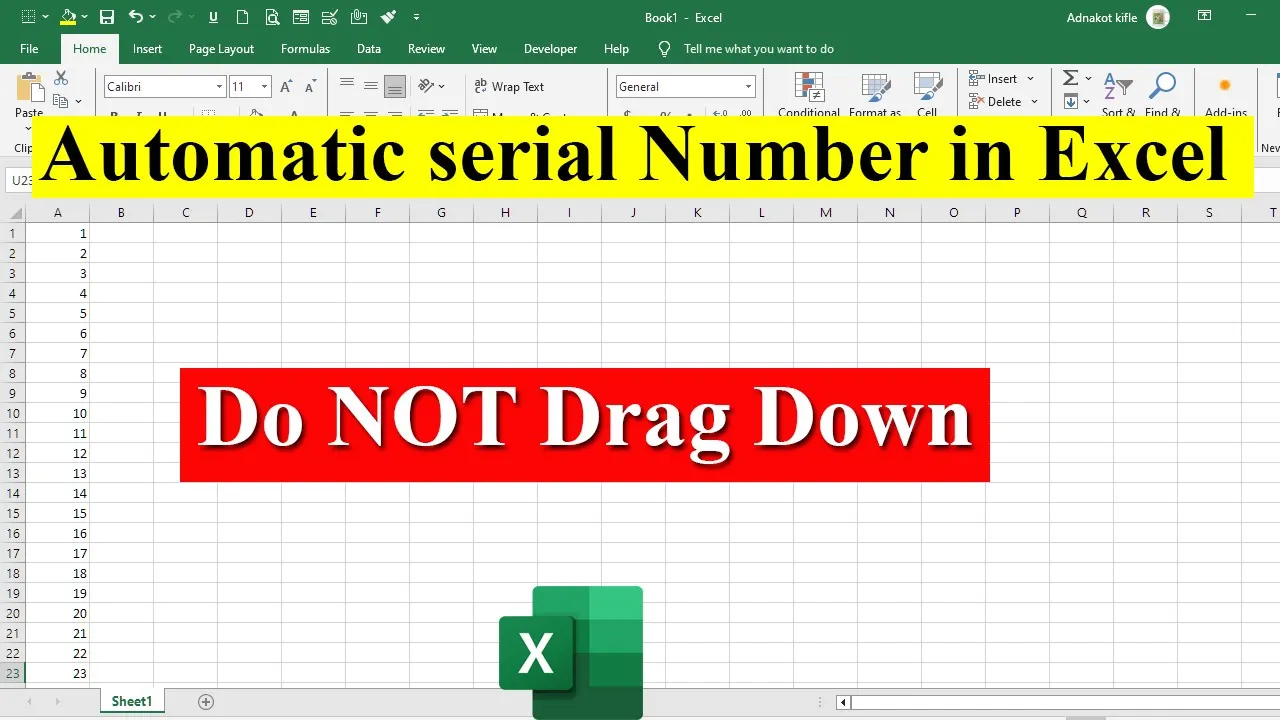Screen dimensions: 1280x720
Task: Open the font name Calibri dropdown
Action: pyautogui.click(x=219, y=87)
